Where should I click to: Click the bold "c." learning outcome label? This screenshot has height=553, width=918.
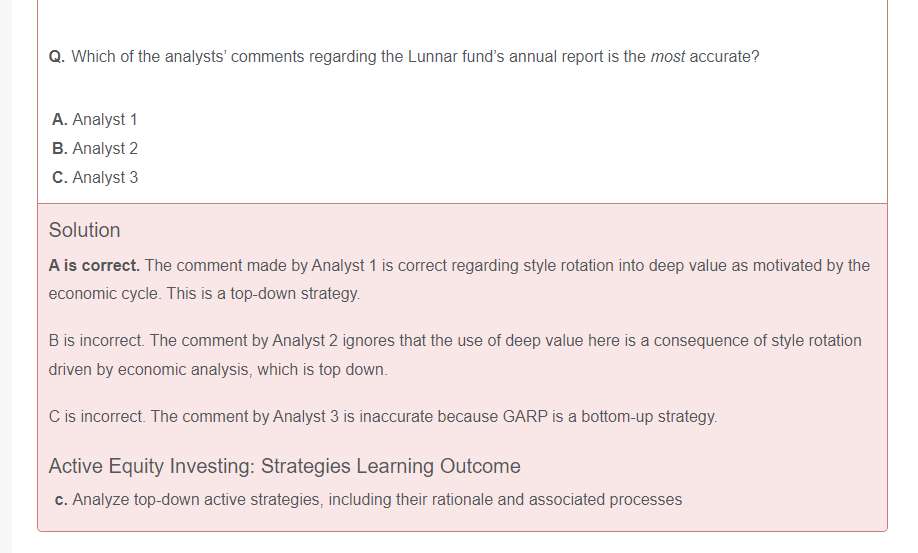click(x=62, y=499)
